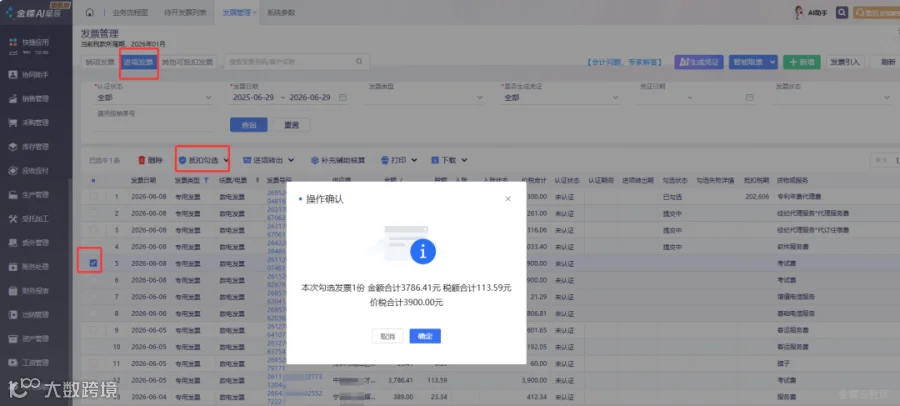Expand the 智能取票 button arrow

(x=773, y=62)
